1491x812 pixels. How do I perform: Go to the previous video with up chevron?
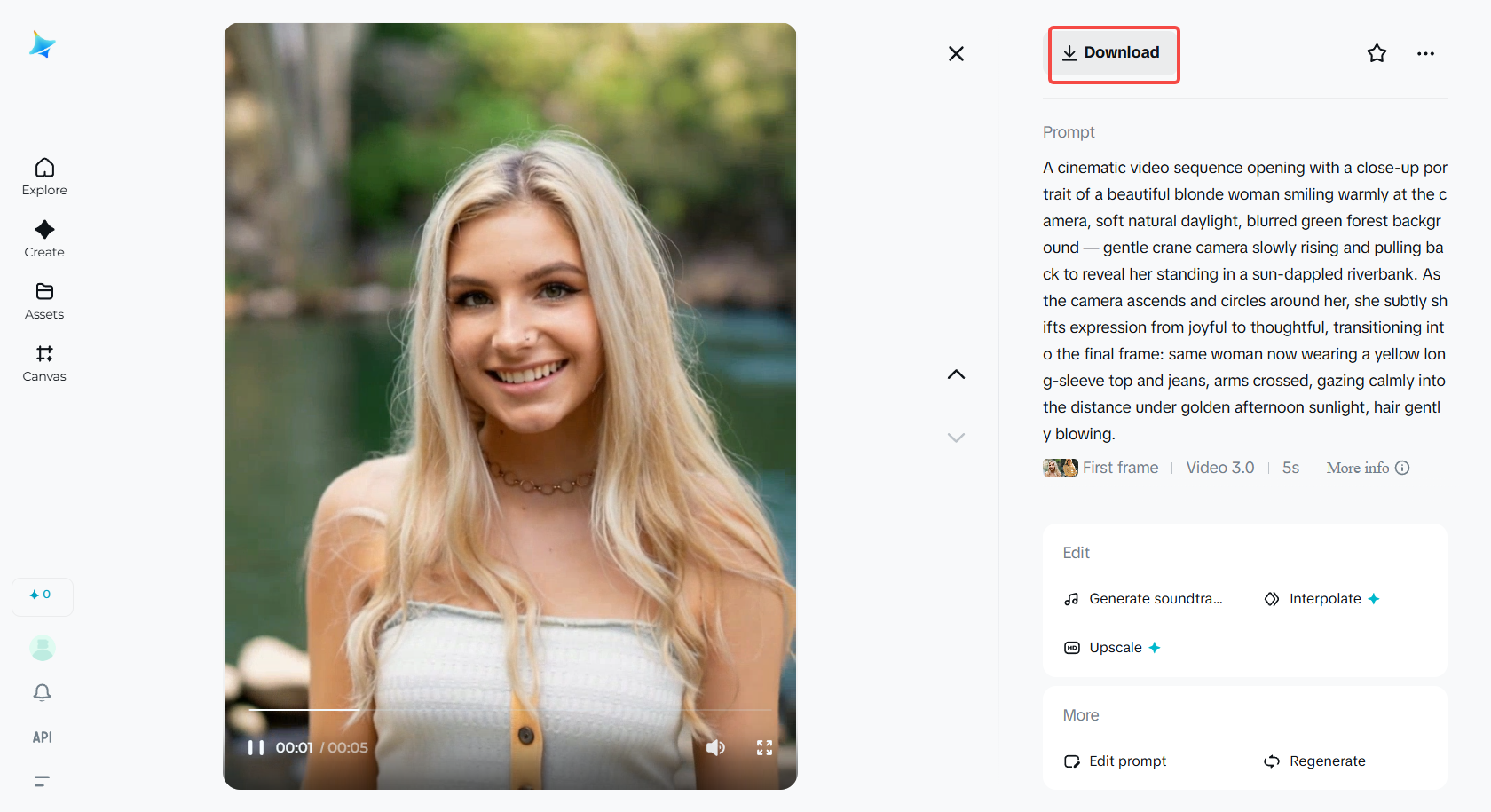[x=956, y=374]
